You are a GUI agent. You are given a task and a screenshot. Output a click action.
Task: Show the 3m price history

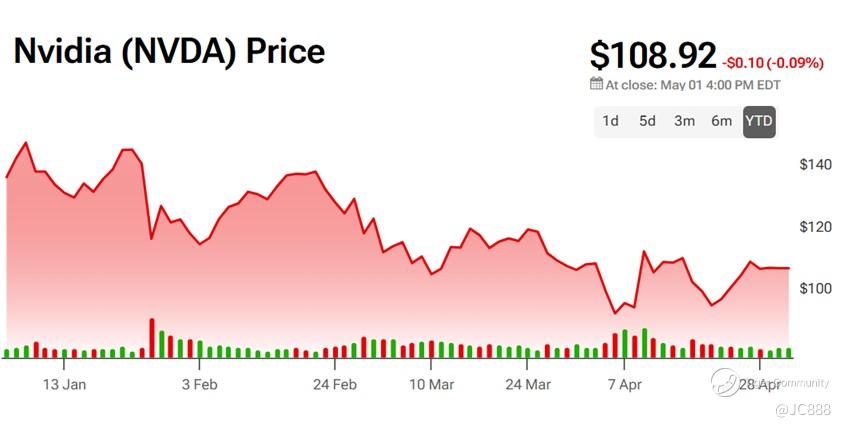point(684,121)
